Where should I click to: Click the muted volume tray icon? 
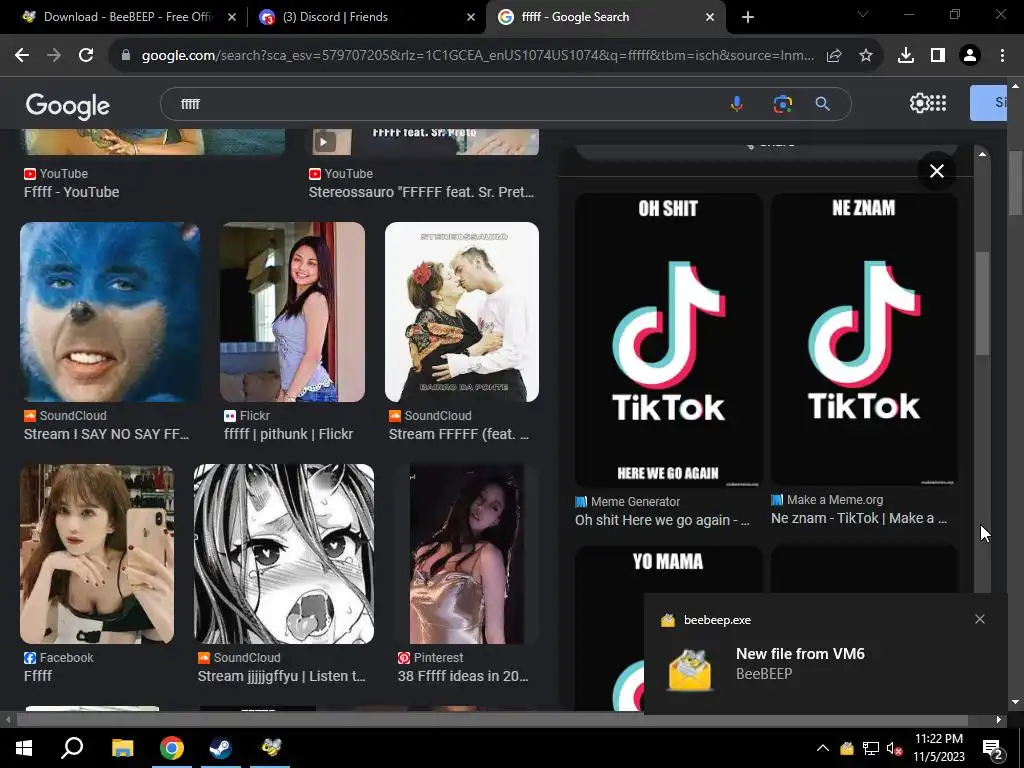pos(894,748)
